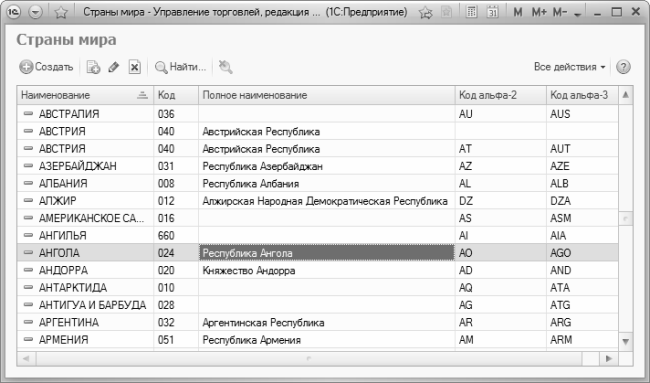Click vertical scrollbar up arrow
The image size is (650, 383).
tap(626, 95)
